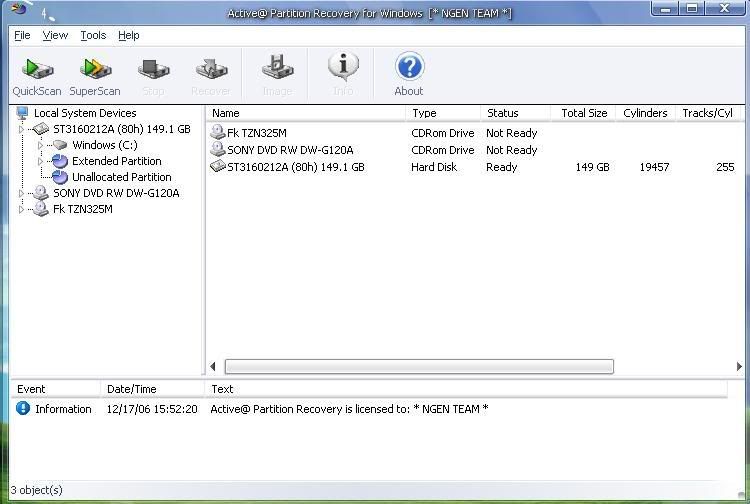This screenshot has width=750, height=504.
Task: Click the Ready status cell
Action: click(501, 167)
